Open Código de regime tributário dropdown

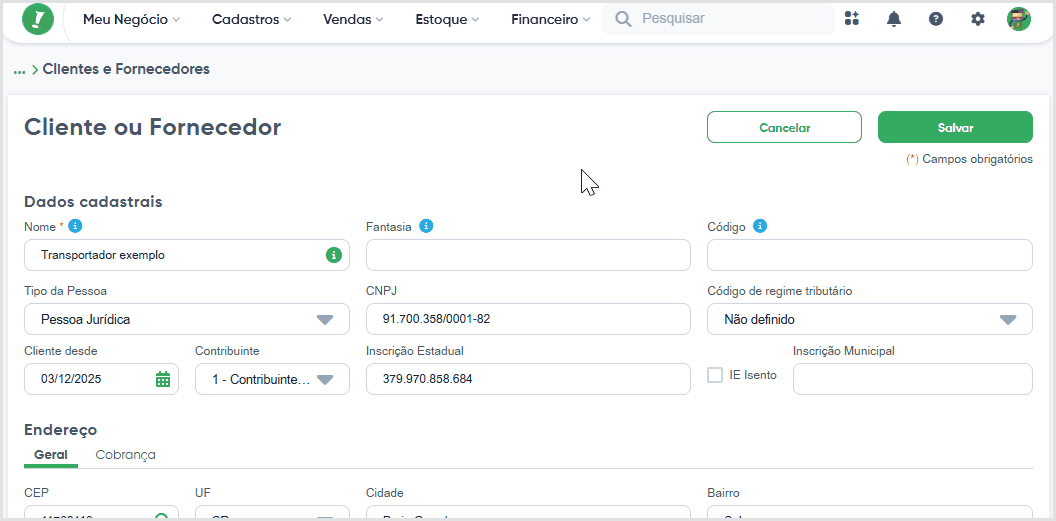pyautogui.click(x=869, y=319)
